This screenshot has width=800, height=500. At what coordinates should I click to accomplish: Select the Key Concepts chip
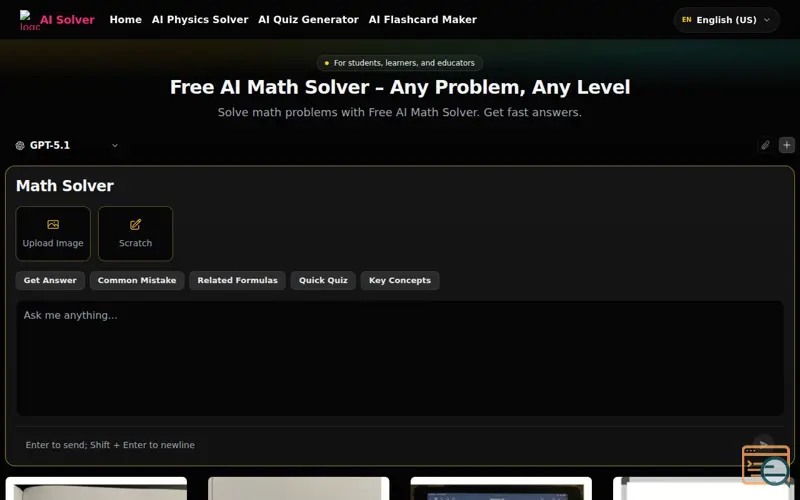pos(399,281)
